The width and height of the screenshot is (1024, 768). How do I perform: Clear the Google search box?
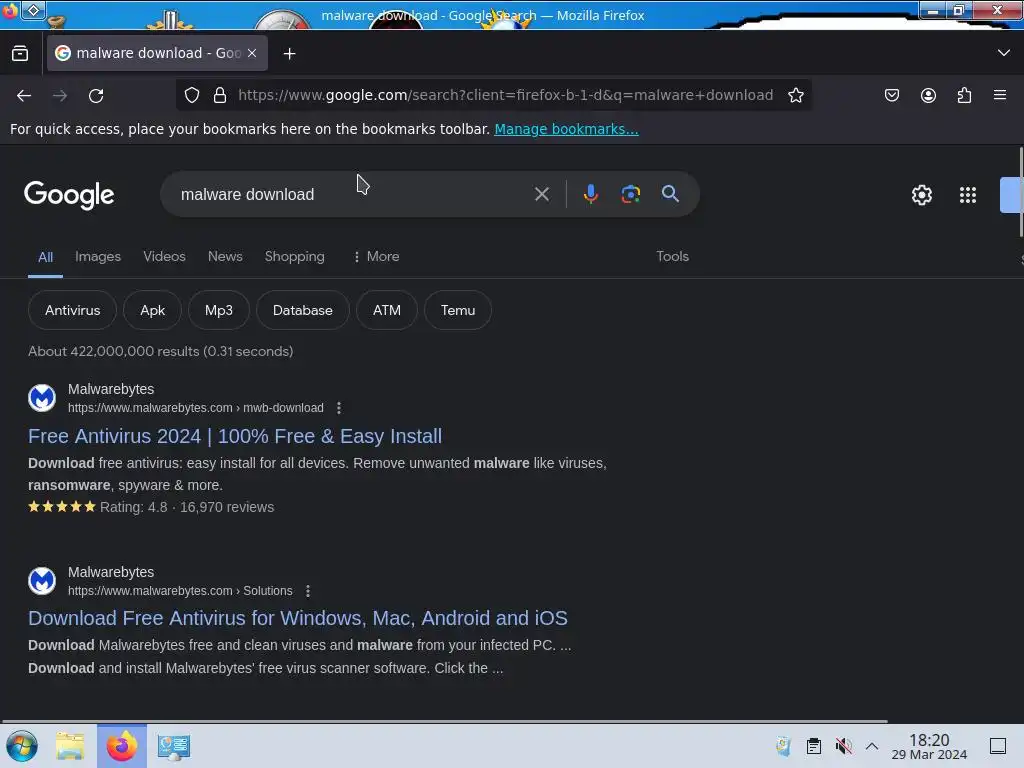pos(541,194)
